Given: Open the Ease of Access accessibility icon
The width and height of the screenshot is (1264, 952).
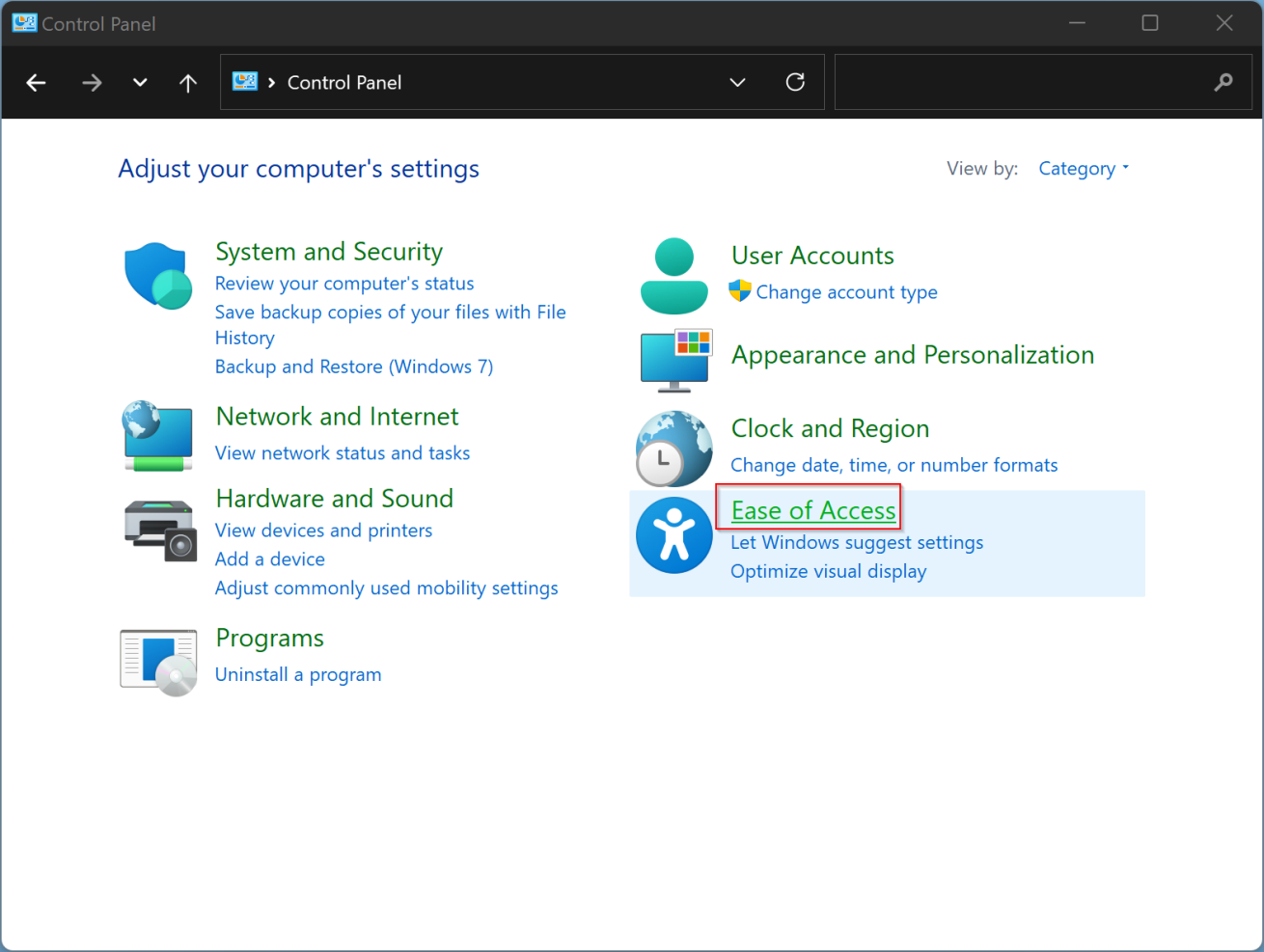Looking at the screenshot, I should pyautogui.click(x=674, y=535).
